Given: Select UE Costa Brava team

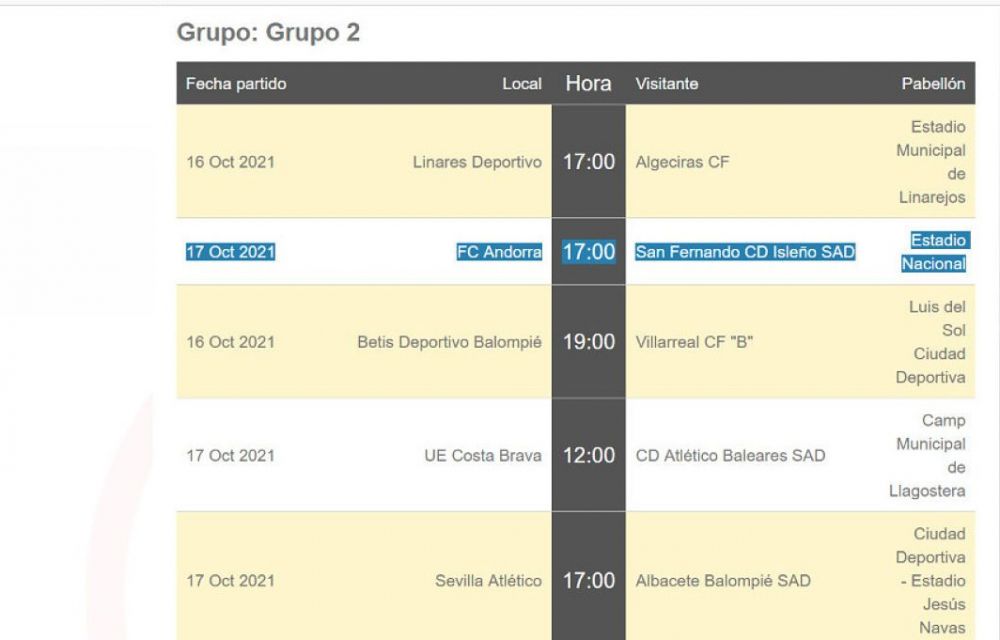Looking at the screenshot, I should point(483,456).
